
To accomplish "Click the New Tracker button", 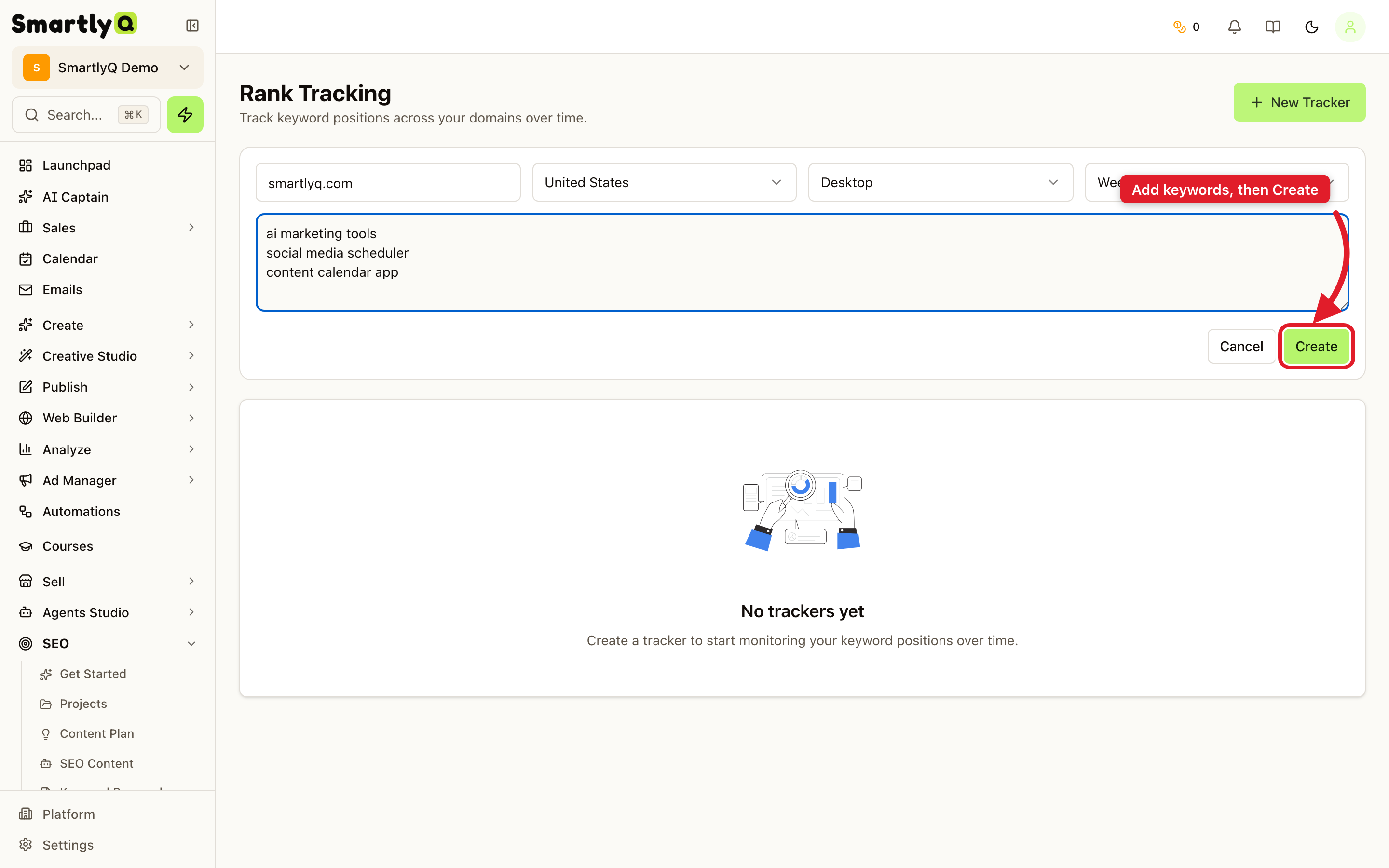I will [x=1299, y=102].
